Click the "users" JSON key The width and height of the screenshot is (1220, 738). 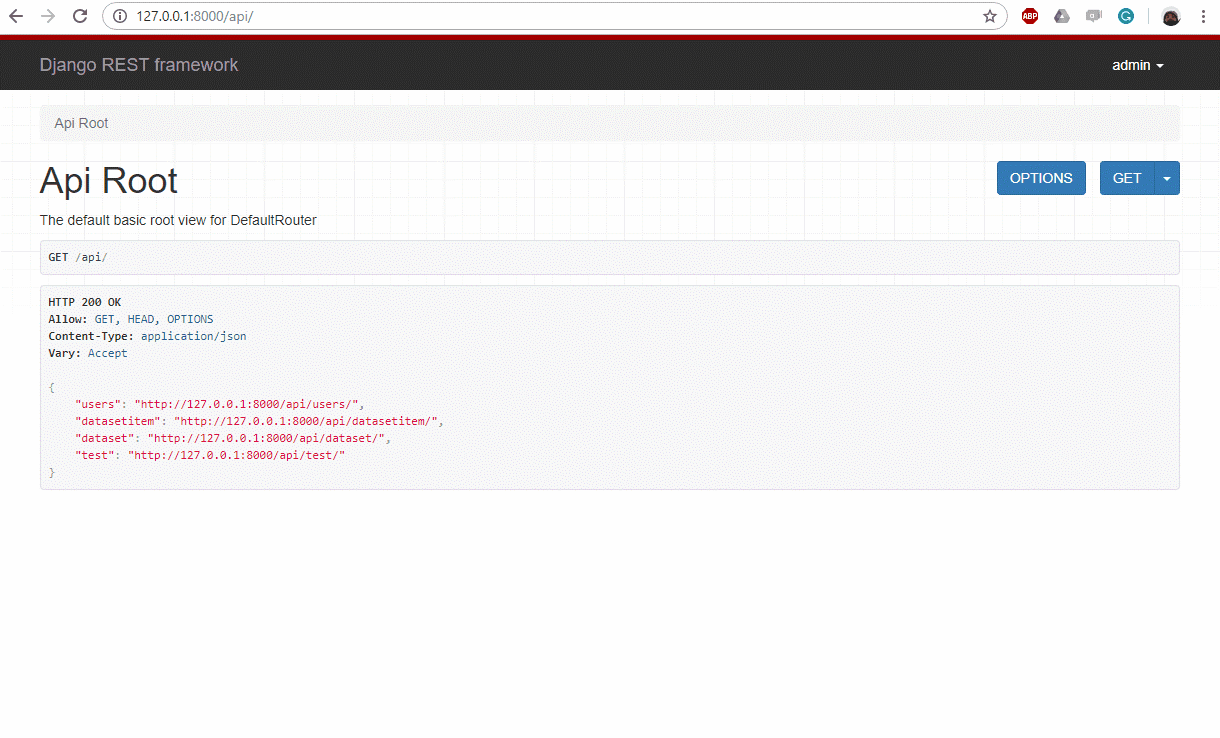(98, 404)
